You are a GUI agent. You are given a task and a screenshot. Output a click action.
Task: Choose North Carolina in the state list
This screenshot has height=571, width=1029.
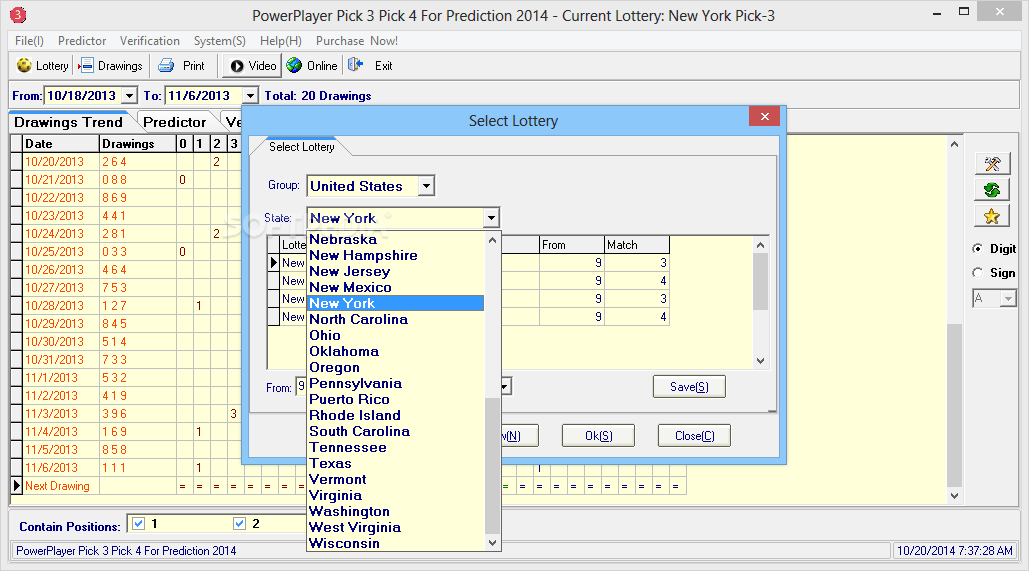pos(396,319)
